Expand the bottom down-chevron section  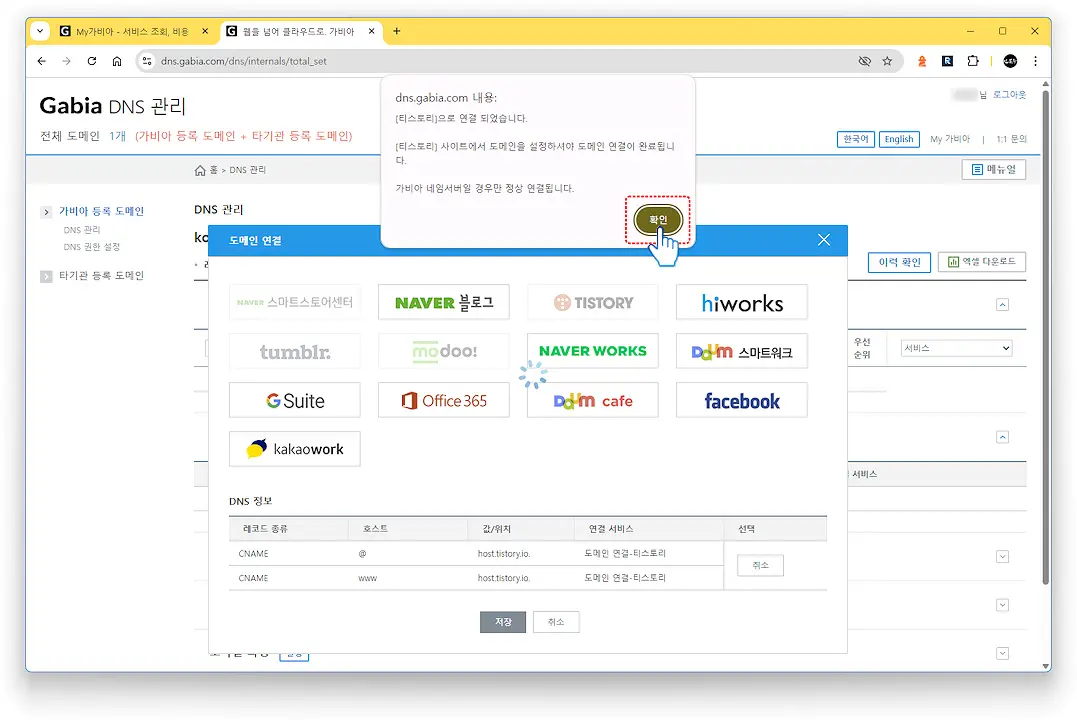[x=1002, y=653]
